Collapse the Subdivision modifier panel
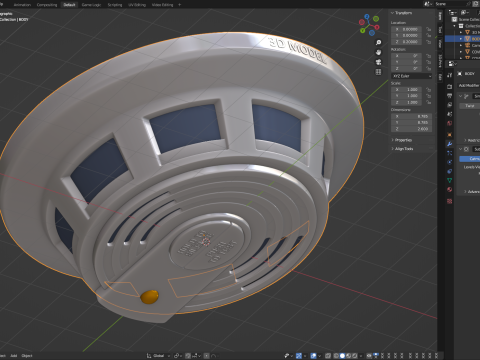 pyautogui.click(x=461, y=149)
